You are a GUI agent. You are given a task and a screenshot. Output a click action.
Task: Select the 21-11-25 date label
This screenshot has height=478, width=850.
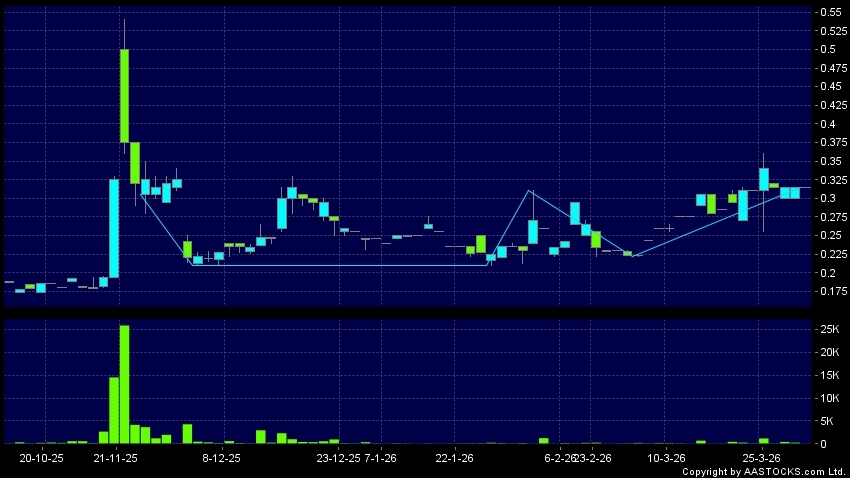click(116, 458)
